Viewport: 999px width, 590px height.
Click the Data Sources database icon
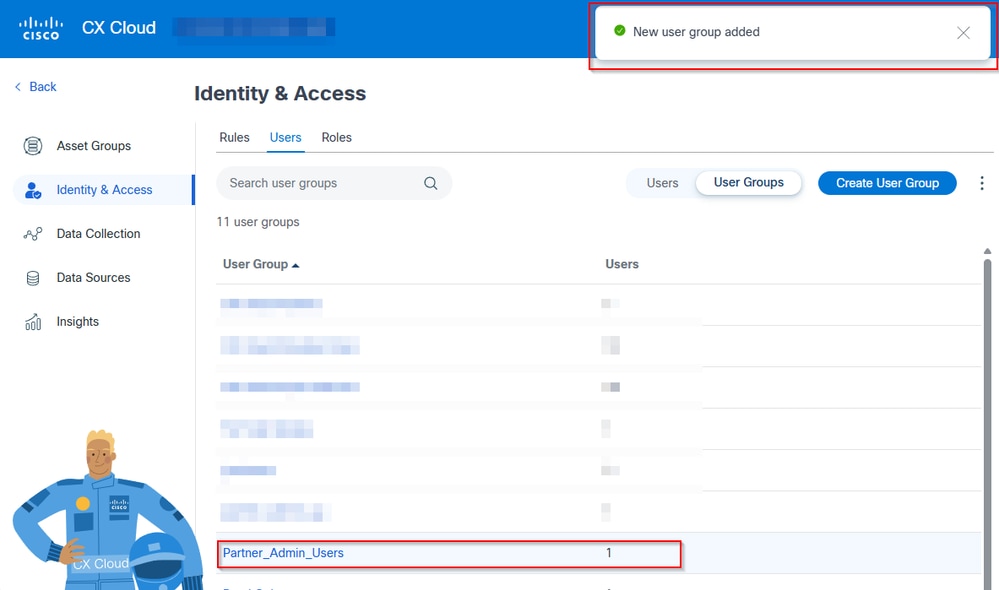coord(33,278)
